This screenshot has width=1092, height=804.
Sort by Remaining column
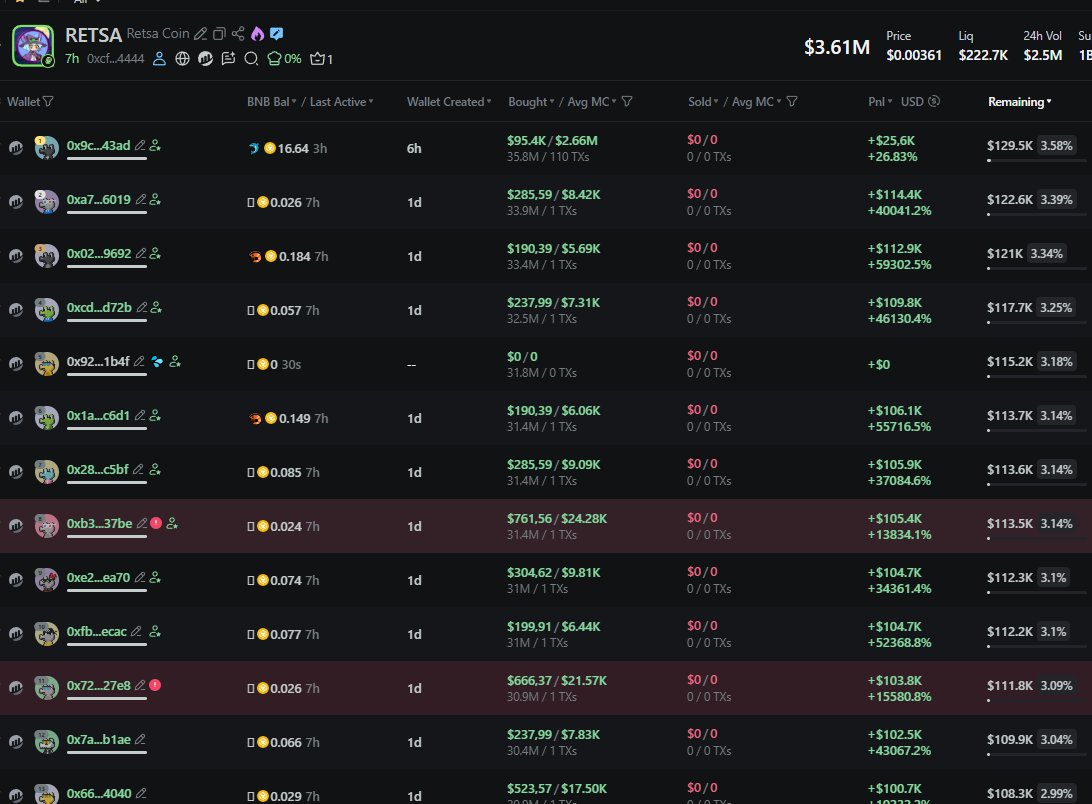(x=1020, y=102)
